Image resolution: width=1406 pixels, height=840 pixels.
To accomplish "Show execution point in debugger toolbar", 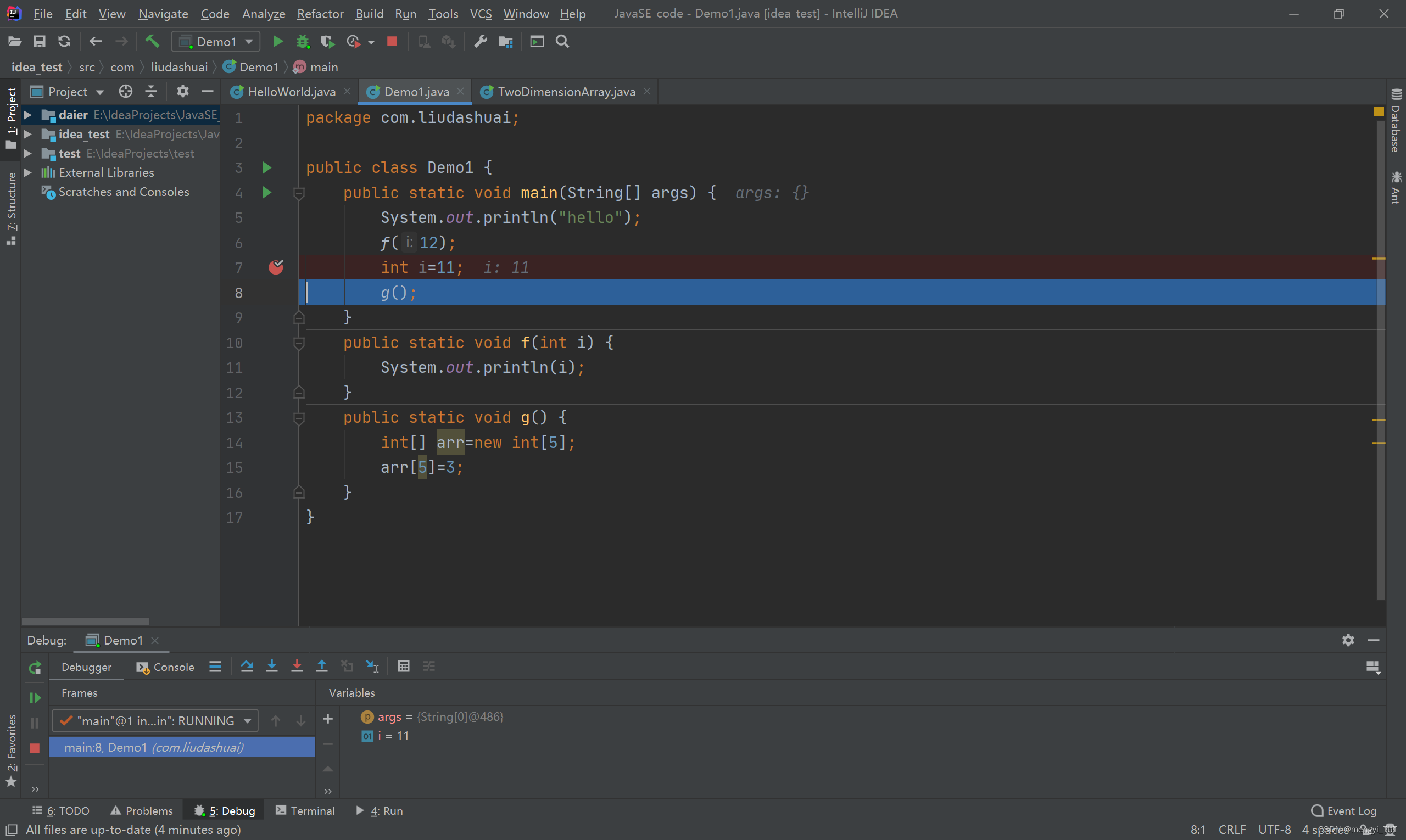I will point(215,666).
